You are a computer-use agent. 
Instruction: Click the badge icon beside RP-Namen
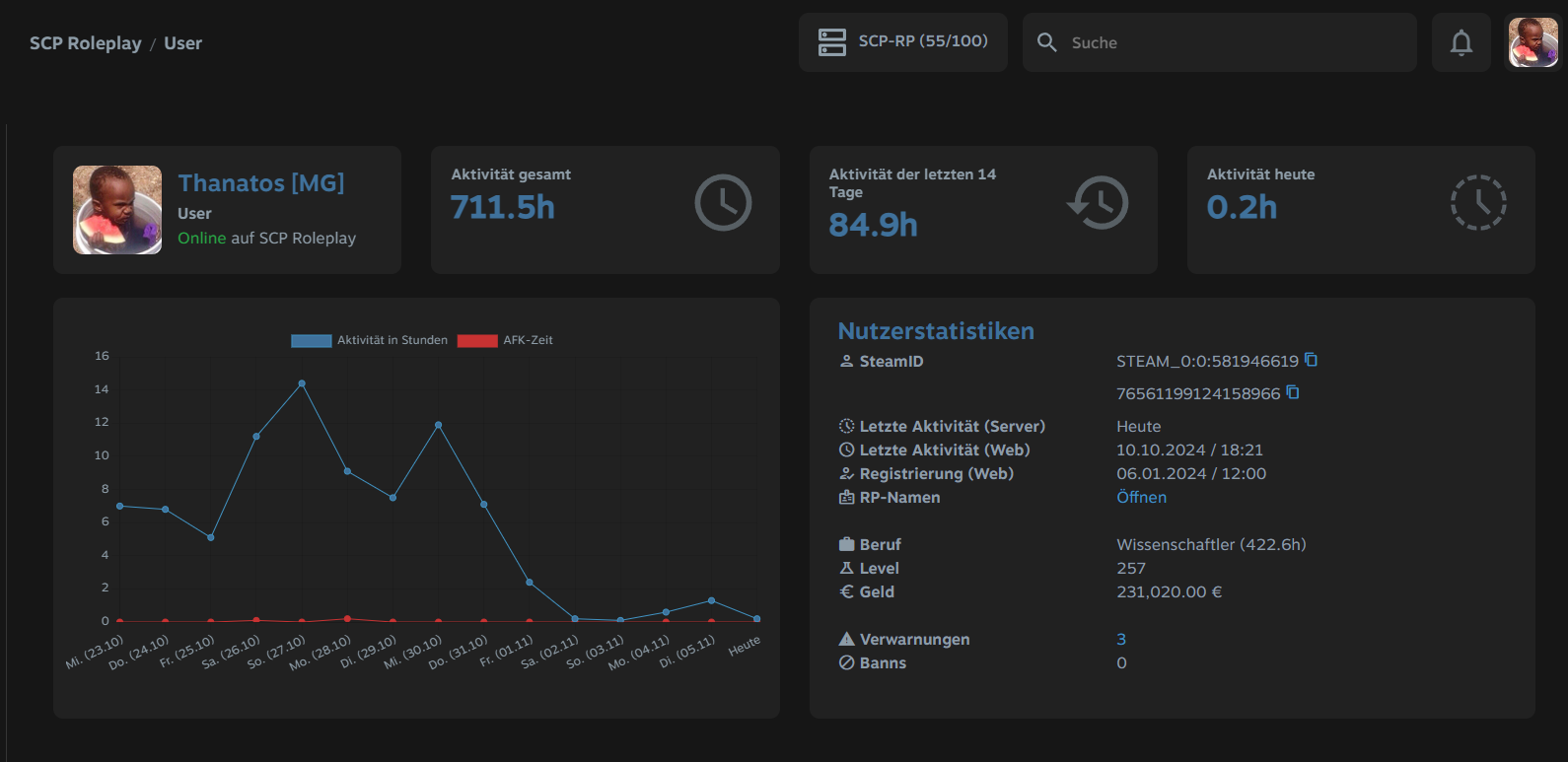tap(846, 498)
